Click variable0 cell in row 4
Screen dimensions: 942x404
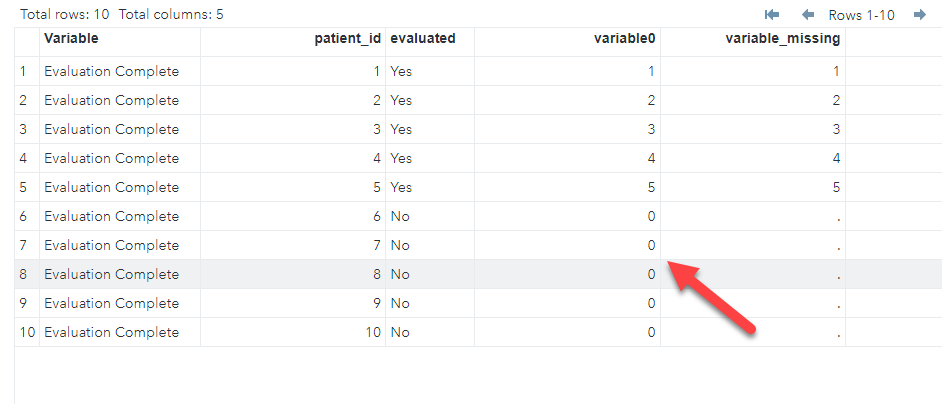click(650, 158)
